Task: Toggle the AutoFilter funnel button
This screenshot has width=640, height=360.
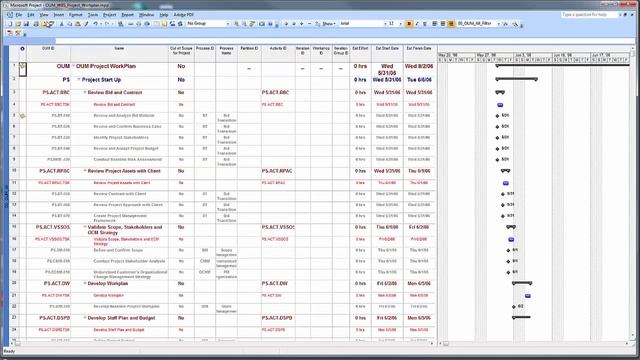Action: [x=505, y=24]
